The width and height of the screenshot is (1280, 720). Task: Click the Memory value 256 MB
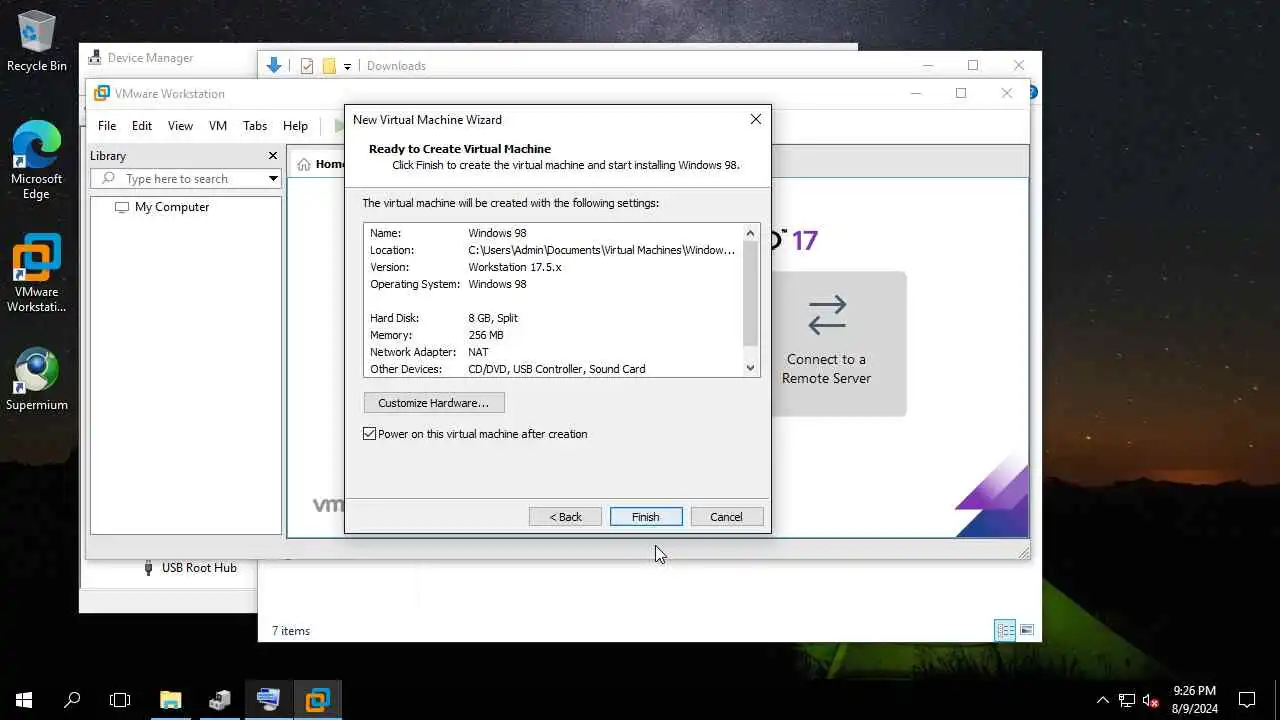(x=486, y=335)
